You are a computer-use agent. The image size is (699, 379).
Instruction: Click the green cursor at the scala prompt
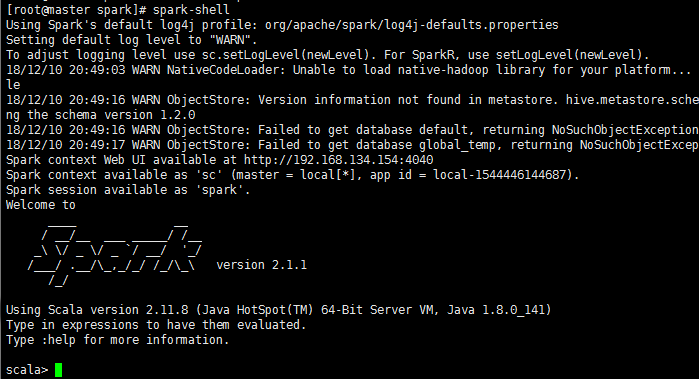coord(58,370)
